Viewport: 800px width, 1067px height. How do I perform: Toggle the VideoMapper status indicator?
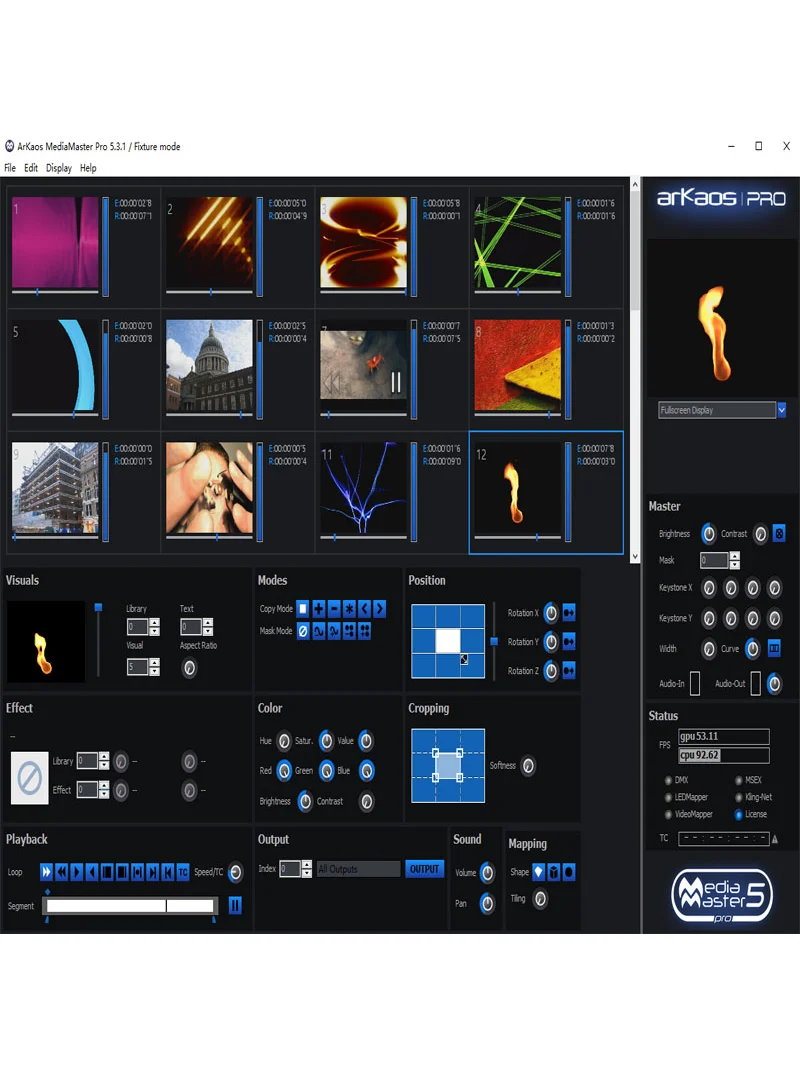click(x=668, y=814)
